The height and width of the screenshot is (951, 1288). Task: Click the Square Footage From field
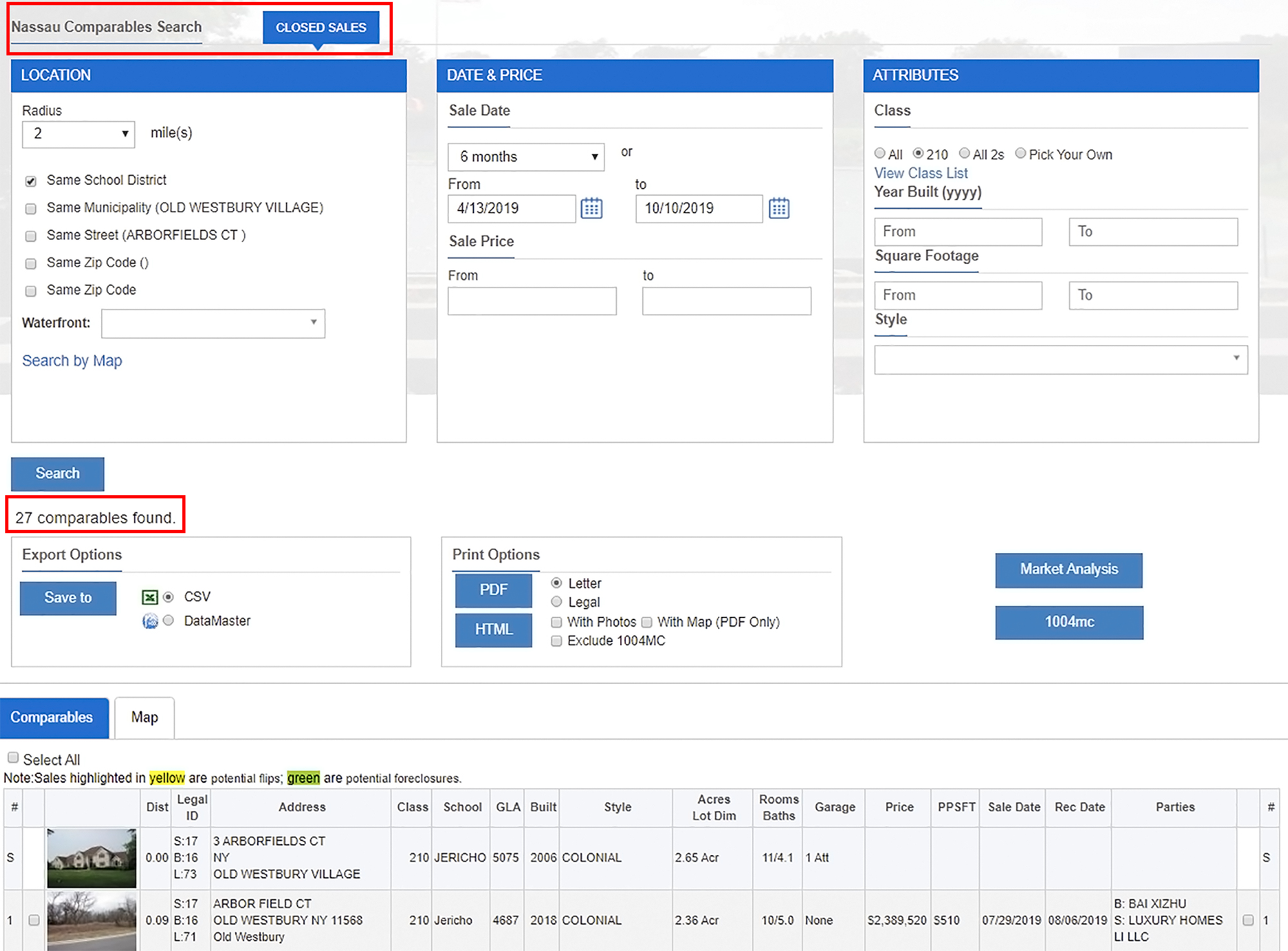958,296
